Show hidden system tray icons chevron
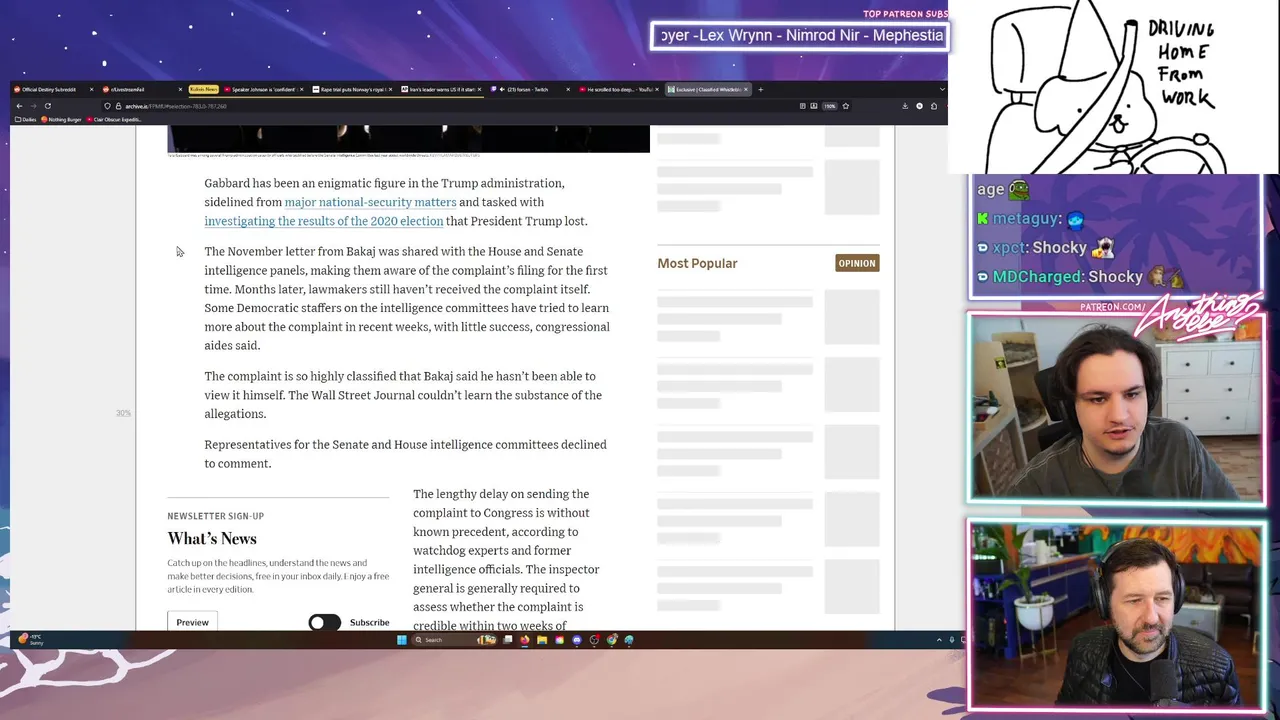 939,640
